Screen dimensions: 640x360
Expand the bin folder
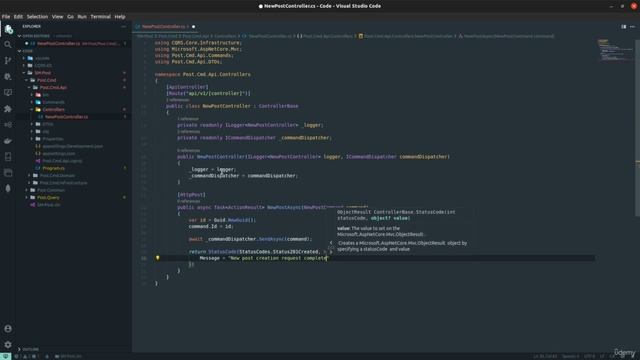click(45, 95)
